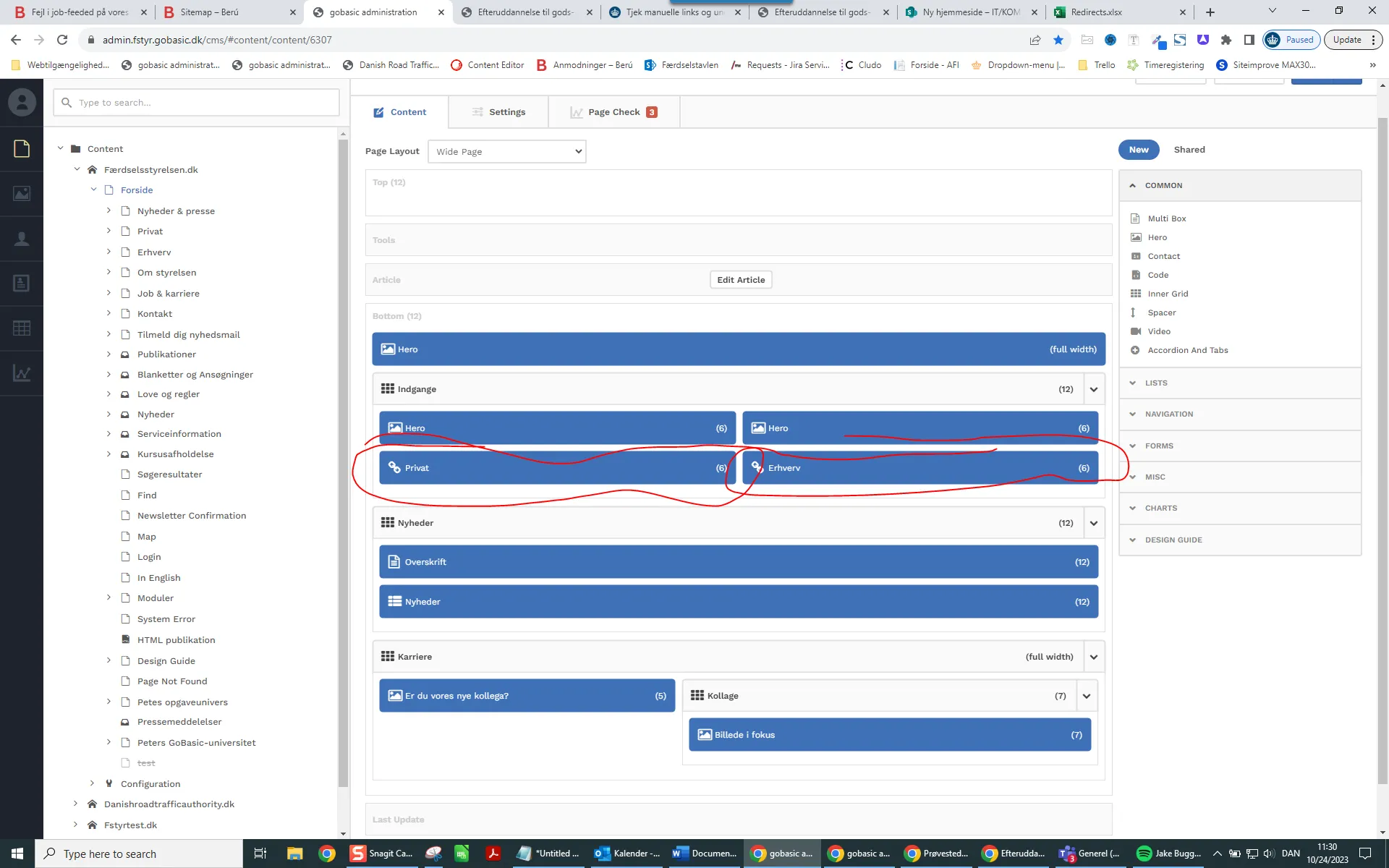
Task: Expand the LISTS component group
Action: click(1155, 383)
